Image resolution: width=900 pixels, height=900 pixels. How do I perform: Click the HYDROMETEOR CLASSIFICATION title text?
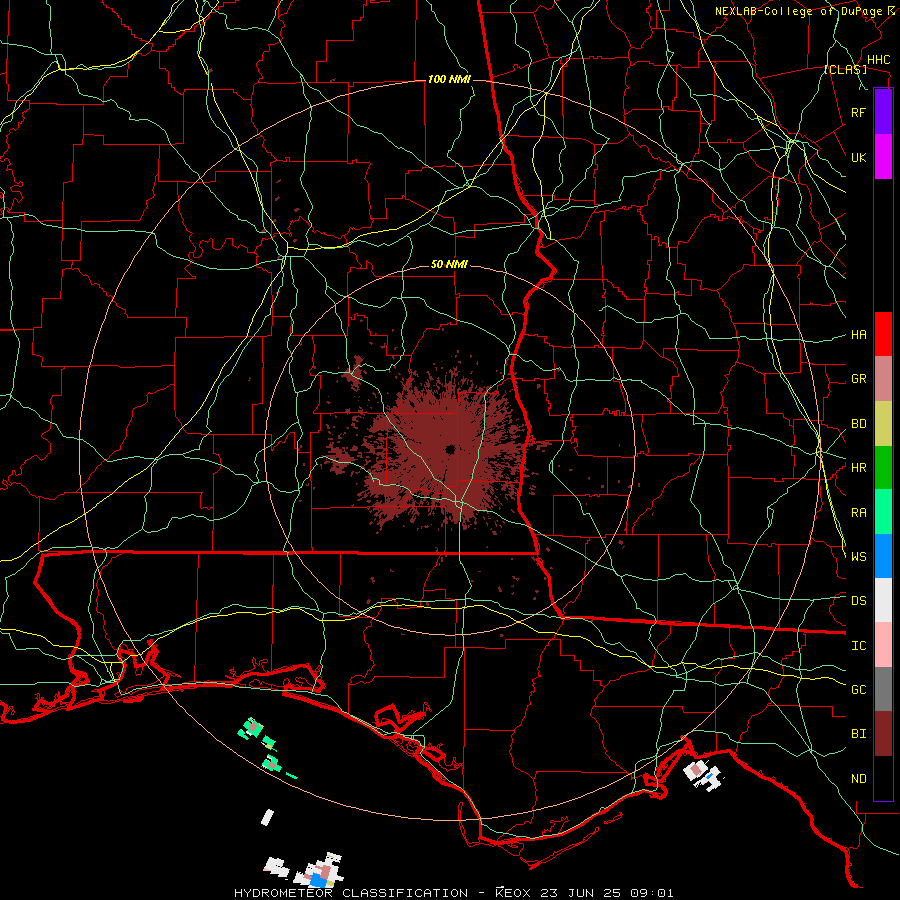[x=351, y=893]
